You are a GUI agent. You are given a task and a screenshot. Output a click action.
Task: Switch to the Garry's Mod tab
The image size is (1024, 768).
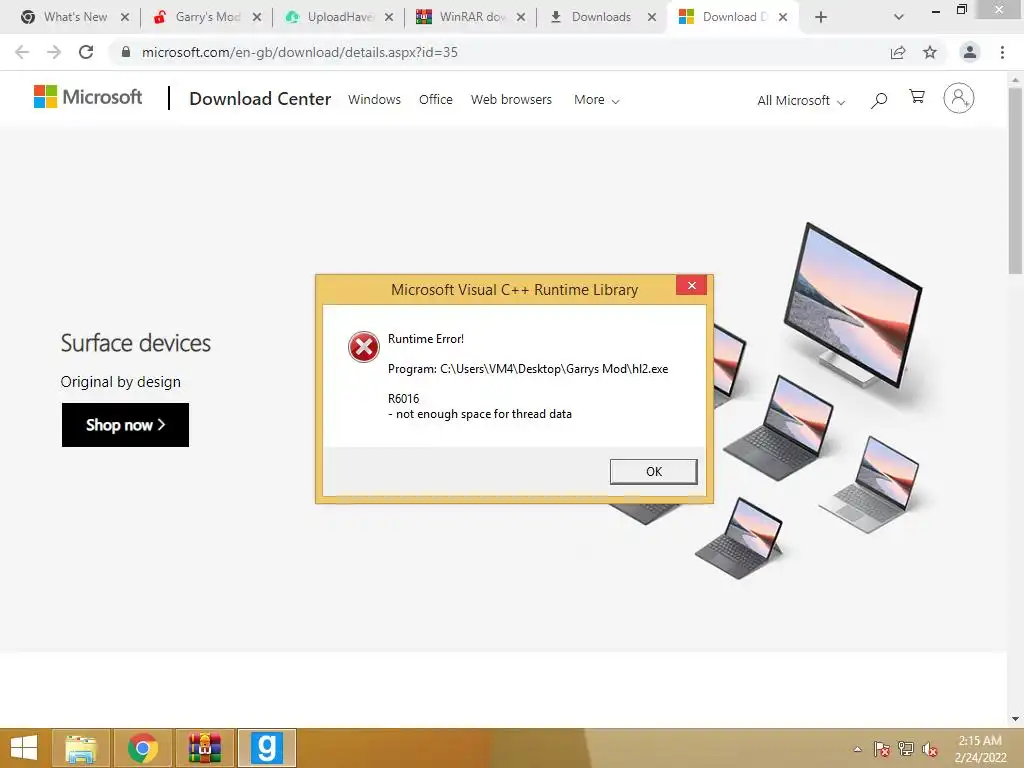(x=207, y=17)
